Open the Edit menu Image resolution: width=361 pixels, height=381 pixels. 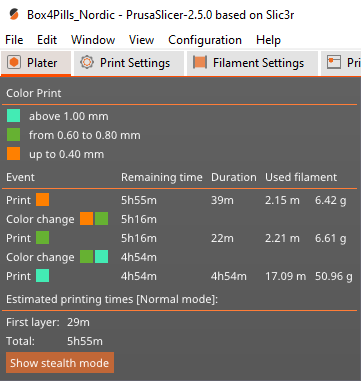coord(47,40)
